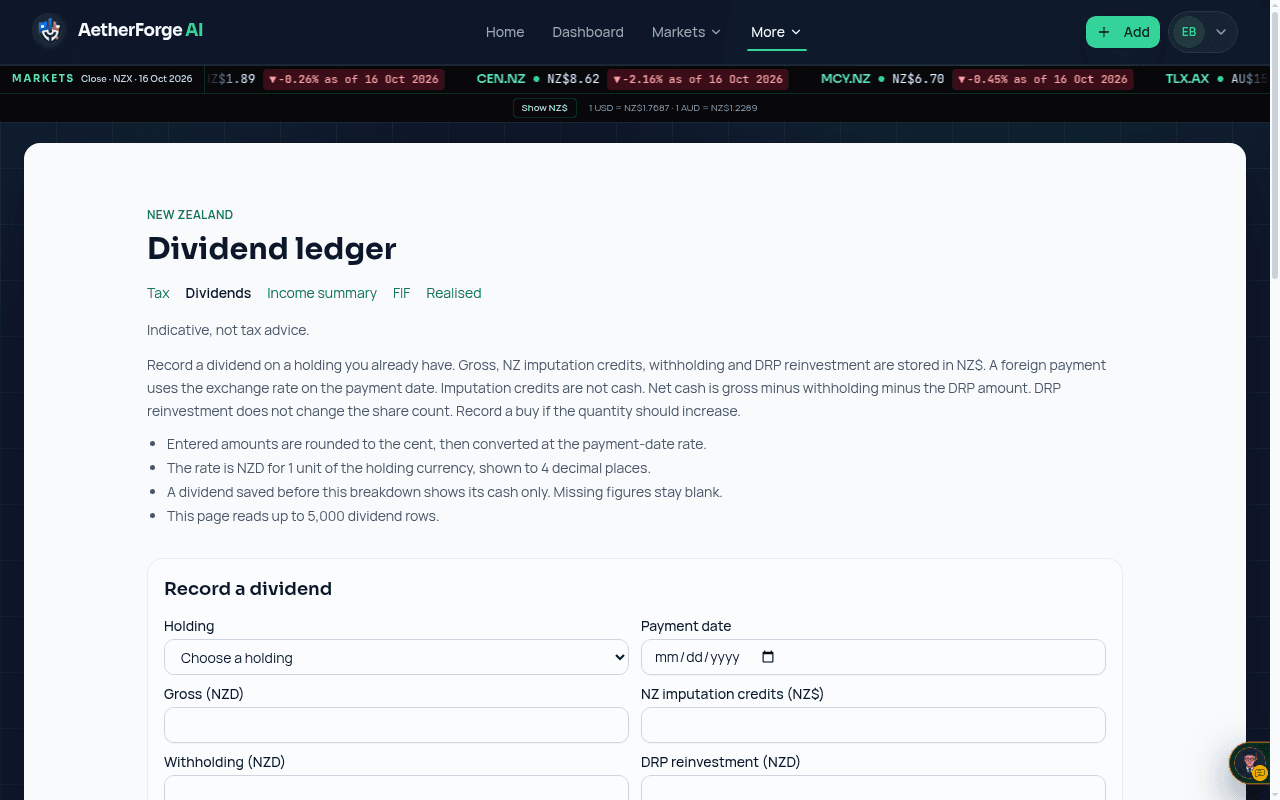This screenshot has height=800, width=1280.
Task: Click the NEW ZEALAND region label
Action: click(x=190, y=215)
